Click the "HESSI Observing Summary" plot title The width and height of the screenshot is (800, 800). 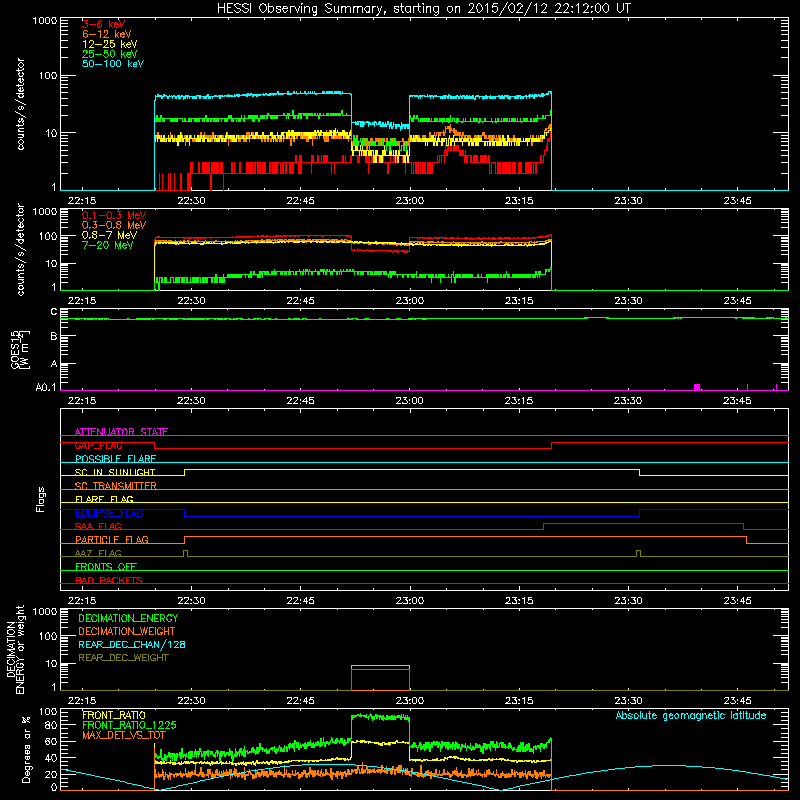coord(424,9)
